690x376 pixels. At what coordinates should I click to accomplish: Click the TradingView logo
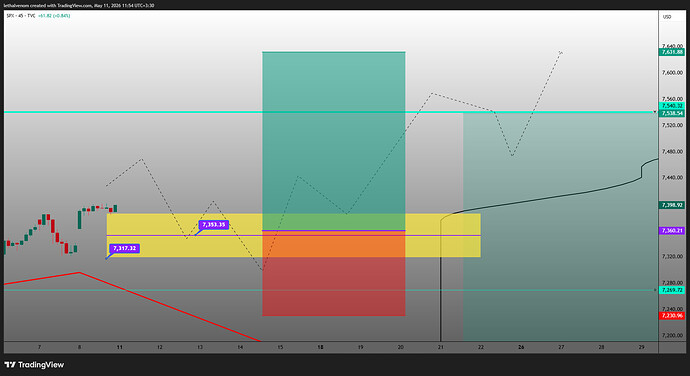34,365
